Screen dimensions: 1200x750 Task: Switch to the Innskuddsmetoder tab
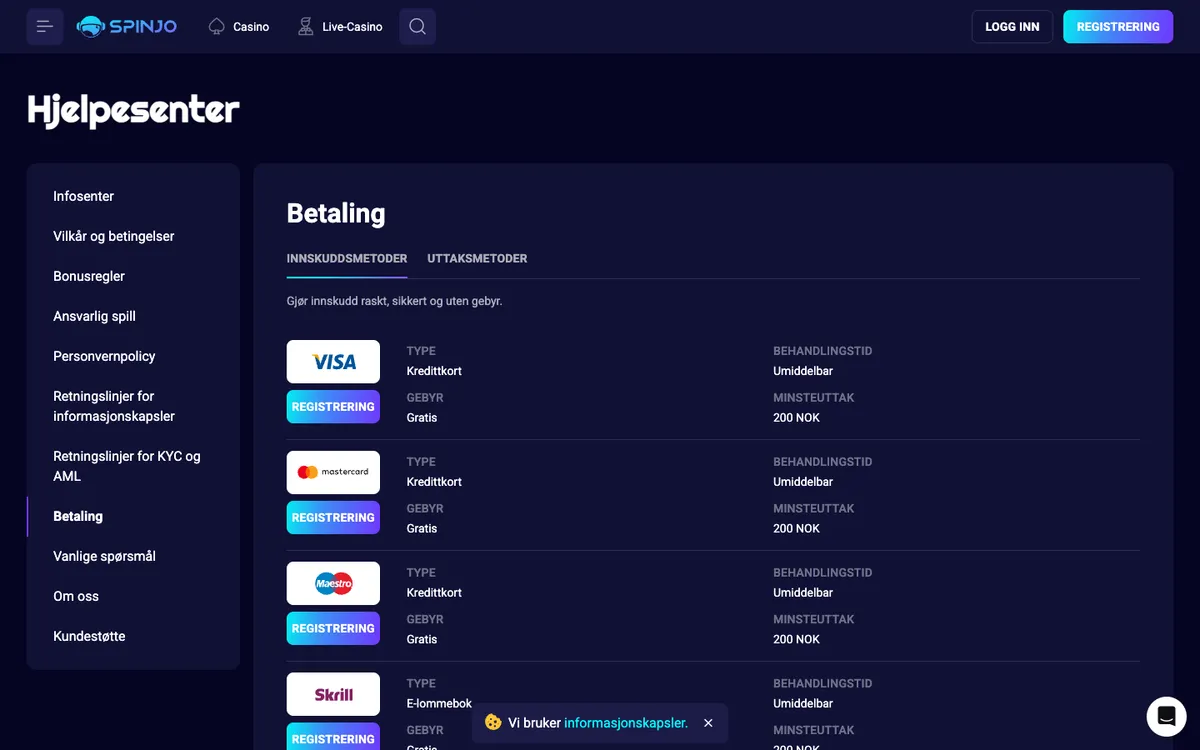click(347, 258)
